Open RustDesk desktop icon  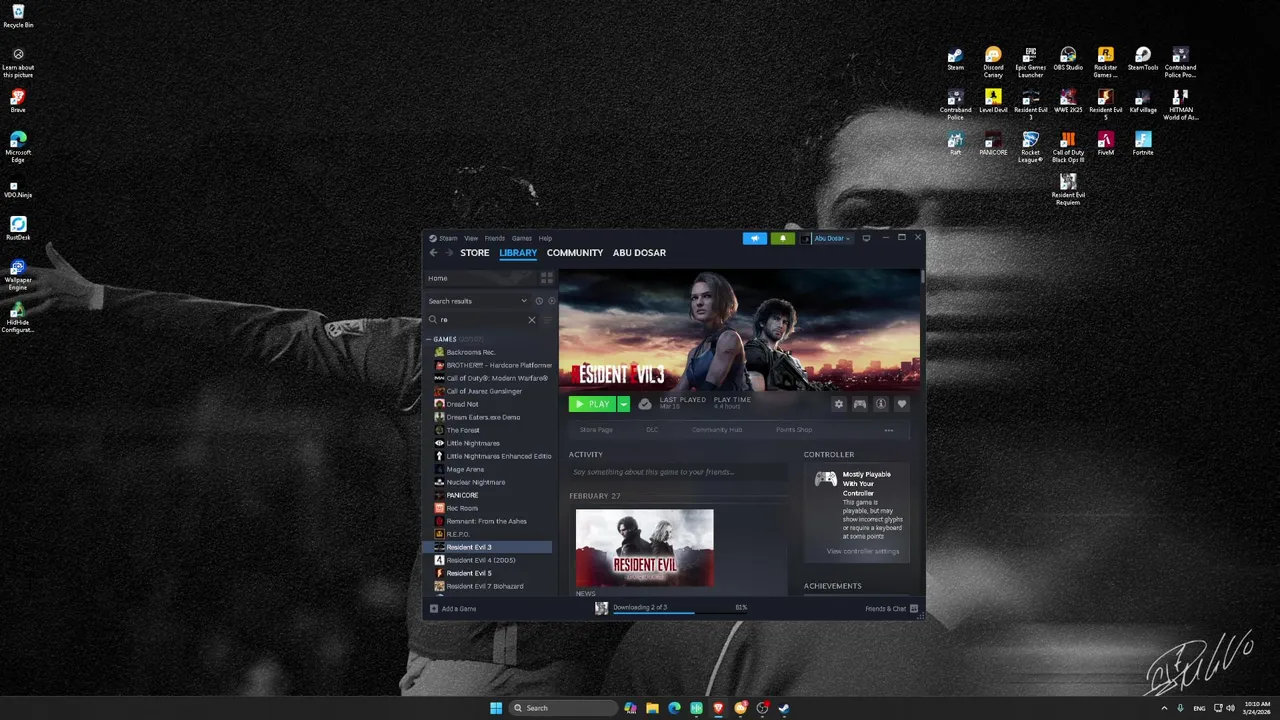tap(18, 228)
